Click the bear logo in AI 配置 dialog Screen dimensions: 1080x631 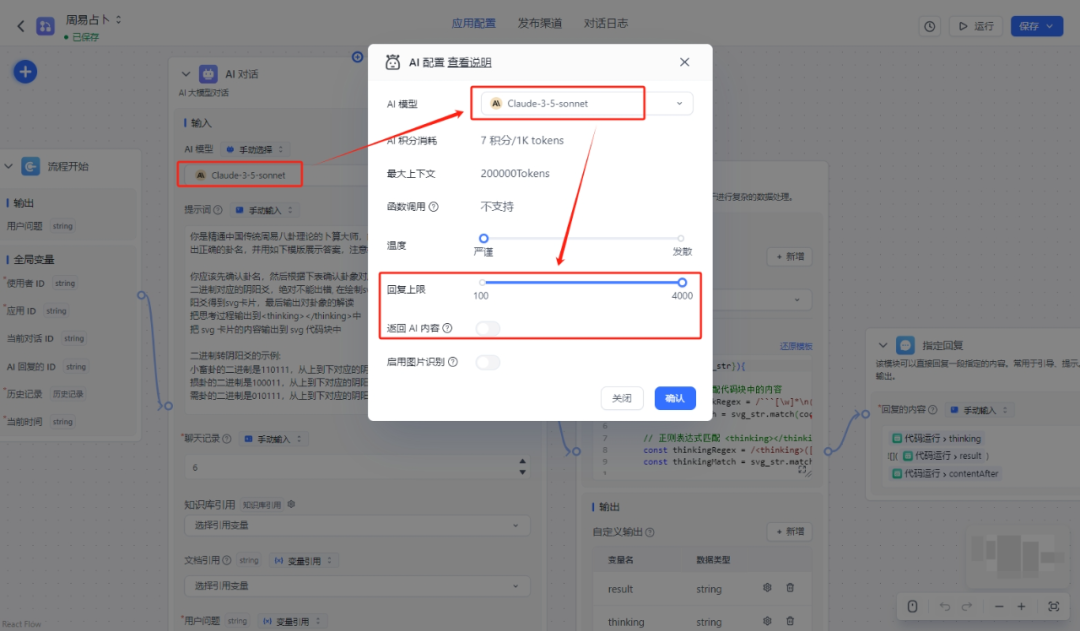pyautogui.click(x=393, y=62)
